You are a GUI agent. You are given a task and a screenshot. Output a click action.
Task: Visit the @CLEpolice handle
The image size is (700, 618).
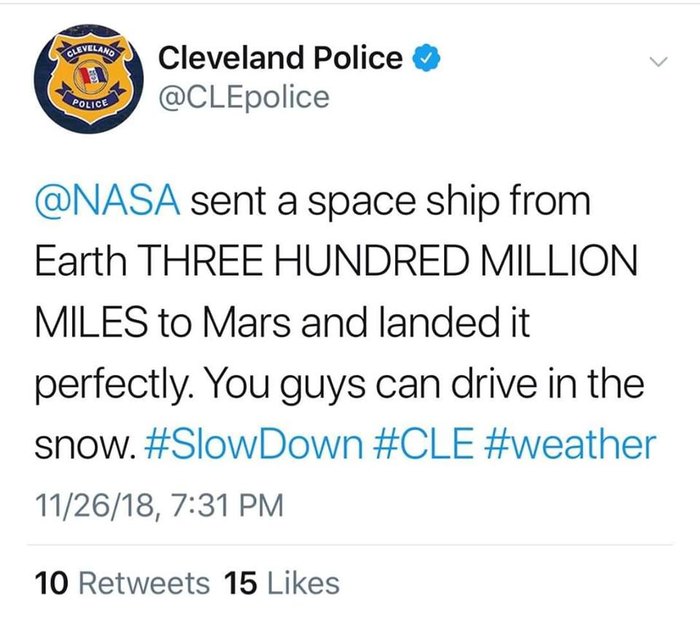[244, 97]
